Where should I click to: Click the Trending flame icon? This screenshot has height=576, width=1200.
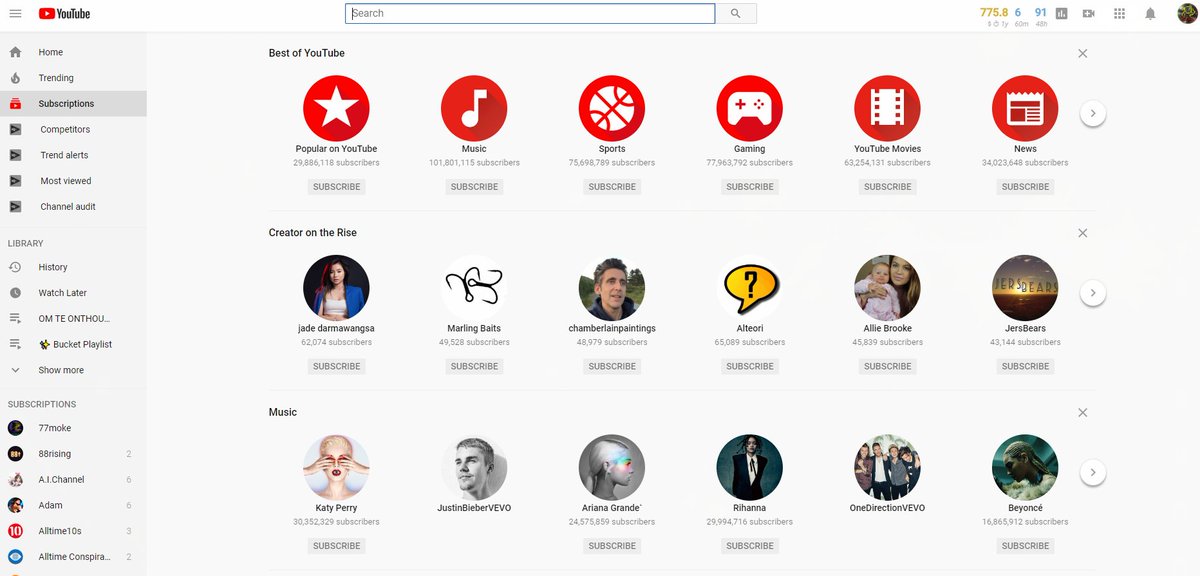tap(15, 78)
